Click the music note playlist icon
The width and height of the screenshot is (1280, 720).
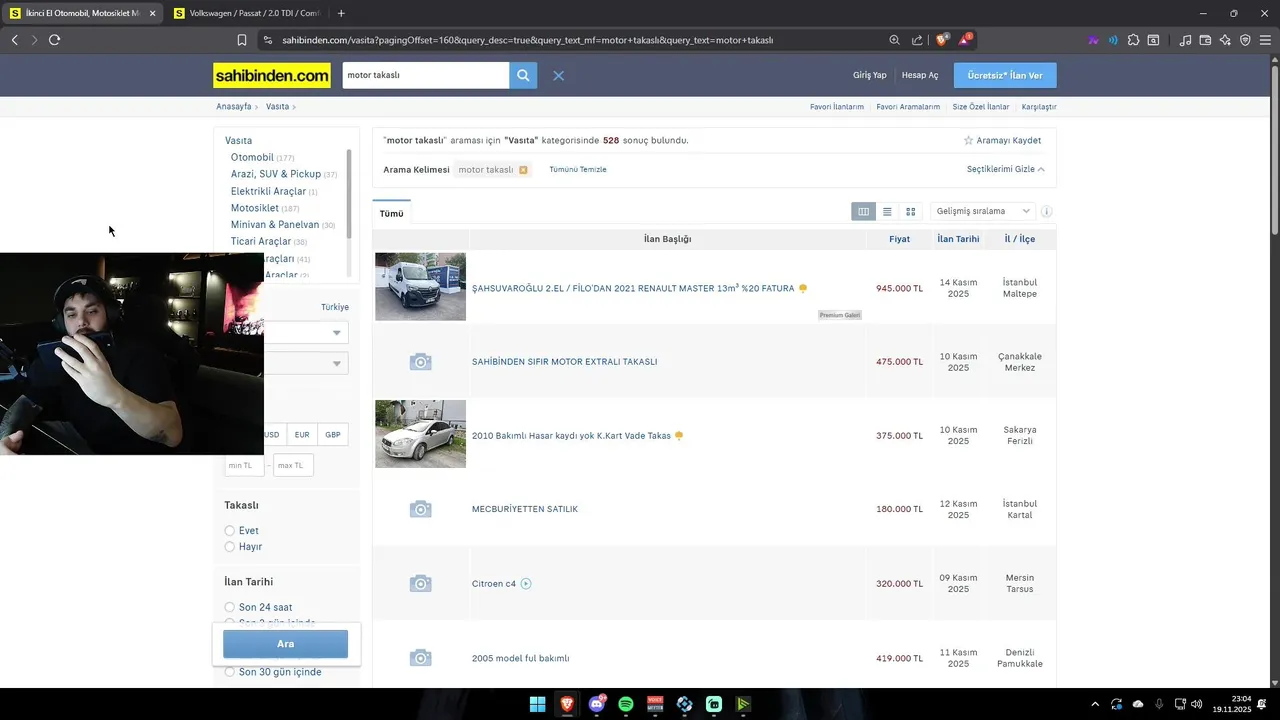pyautogui.click(x=1185, y=40)
